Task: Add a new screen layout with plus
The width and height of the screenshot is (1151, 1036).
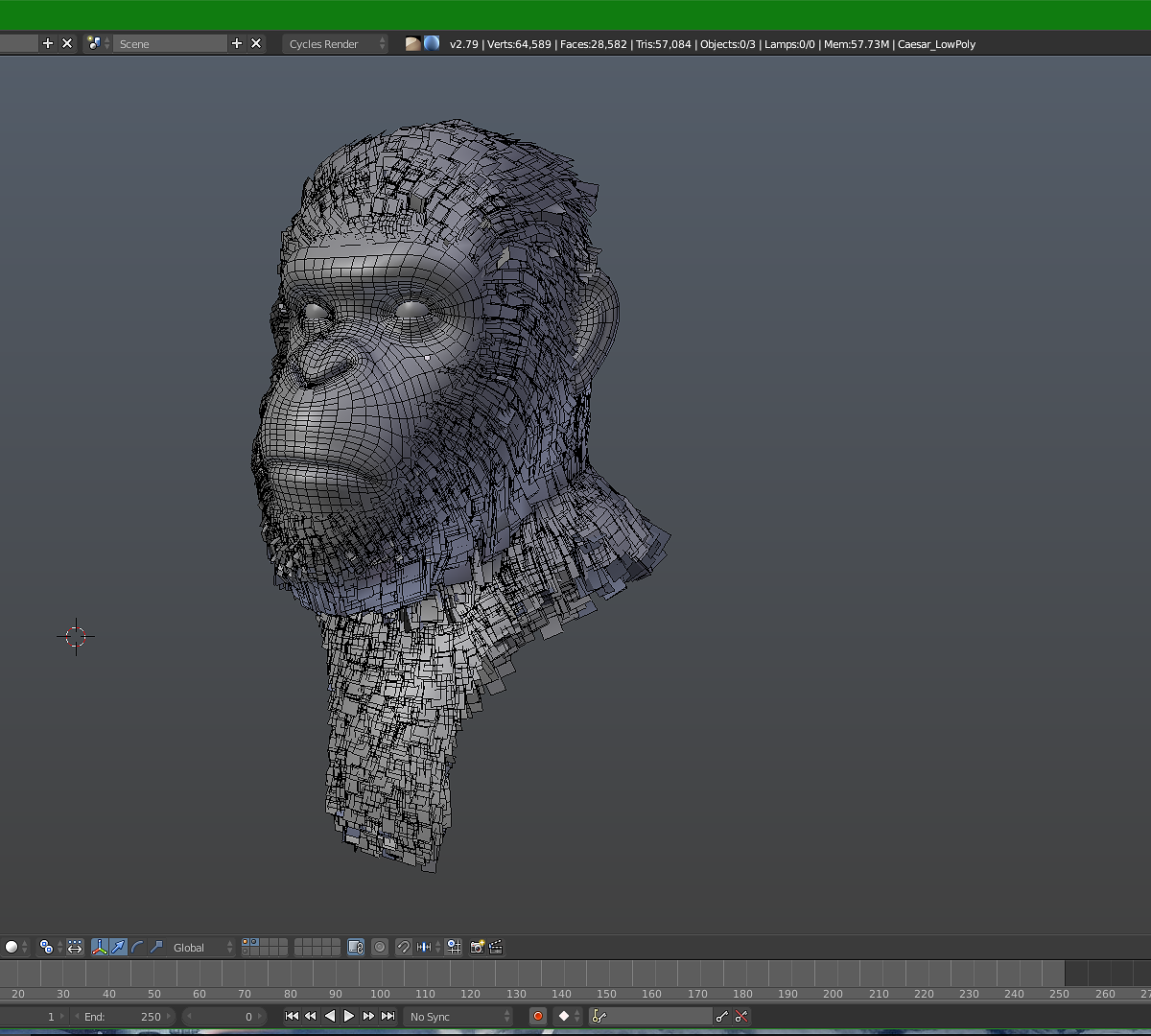Action: (48, 43)
